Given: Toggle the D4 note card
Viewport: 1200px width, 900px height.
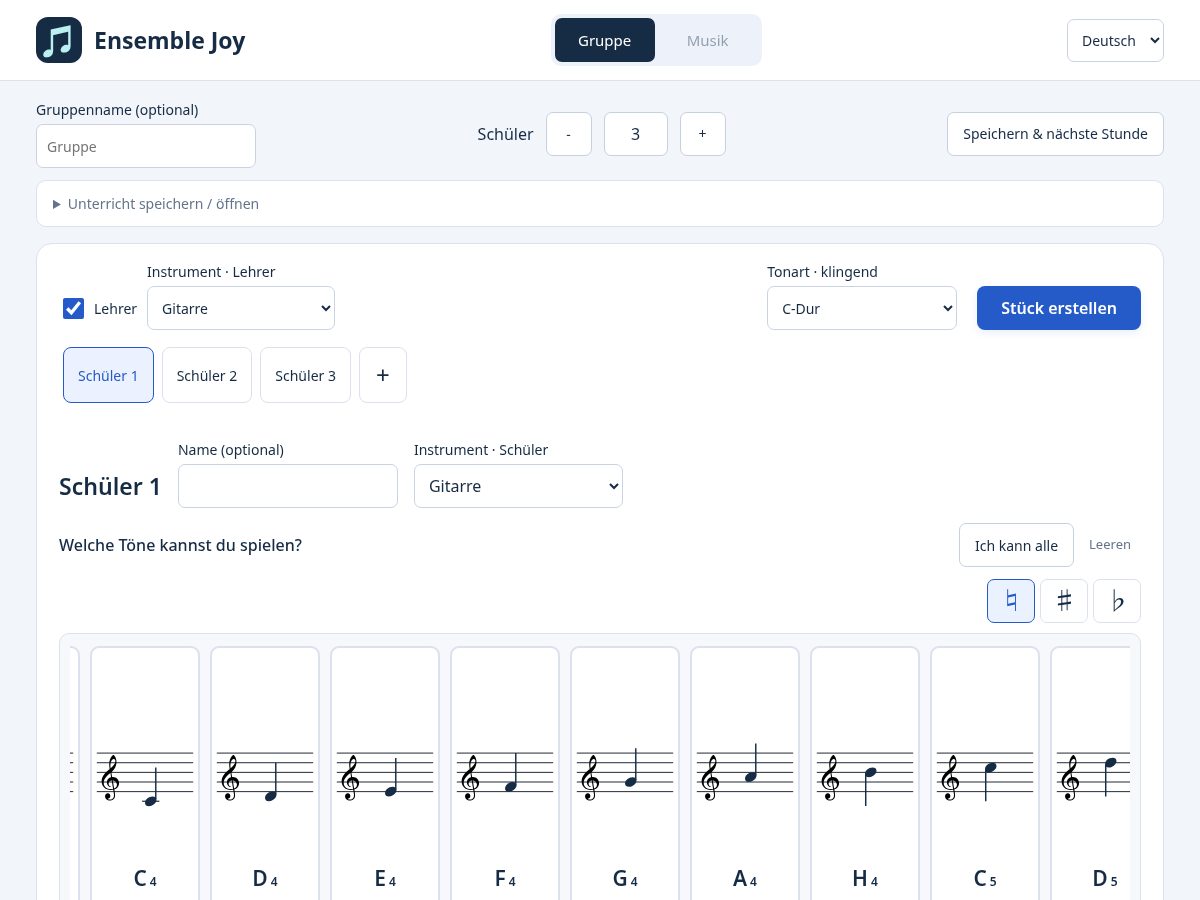Looking at the screenshot, I should pyautogui.click(x=265, y=773).
